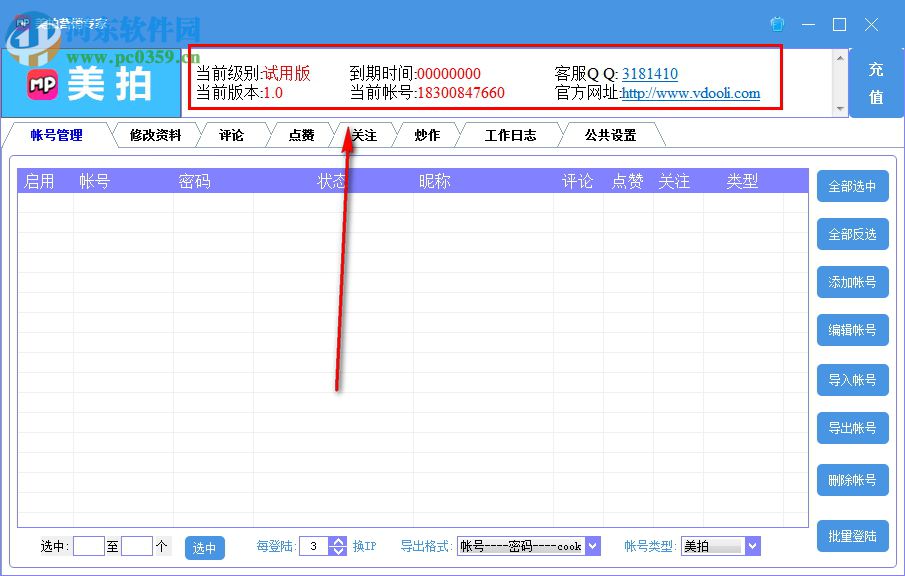Select all accounts with 全部选中
Image resolution: width=905 pixels, height=576 pixels.
coord(852,186)
